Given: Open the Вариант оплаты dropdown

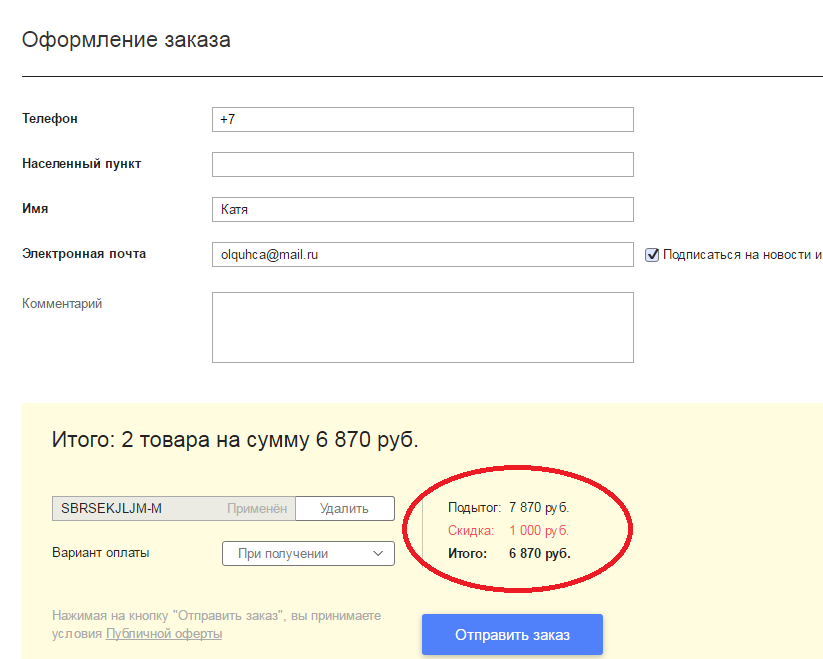Looking at the screenshot, I should tap(308, 554).
